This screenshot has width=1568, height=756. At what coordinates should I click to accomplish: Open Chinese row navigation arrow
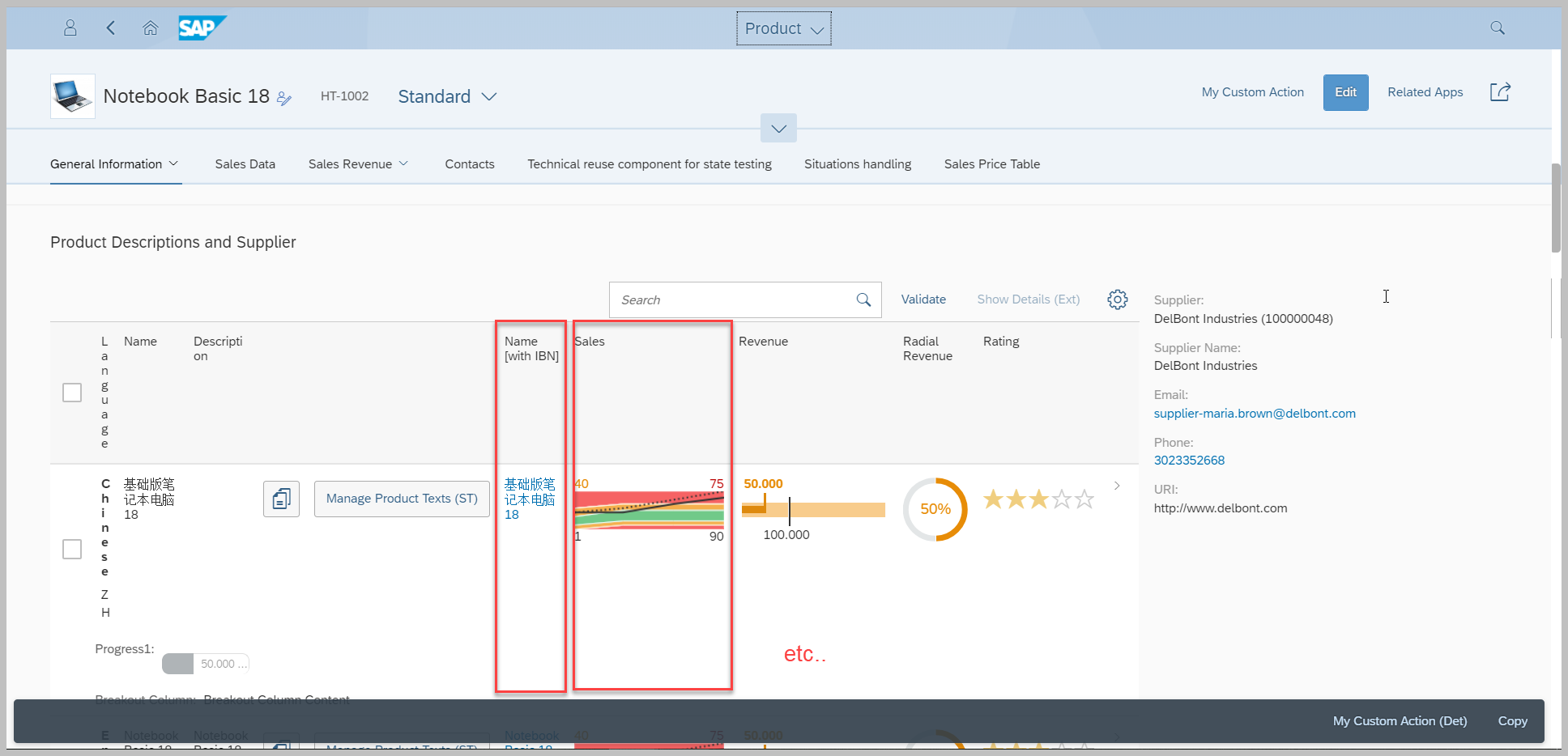point(1117,486)
